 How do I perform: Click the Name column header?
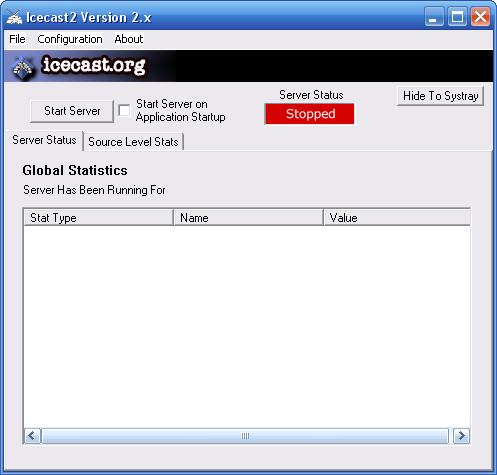tap(249, 218)
